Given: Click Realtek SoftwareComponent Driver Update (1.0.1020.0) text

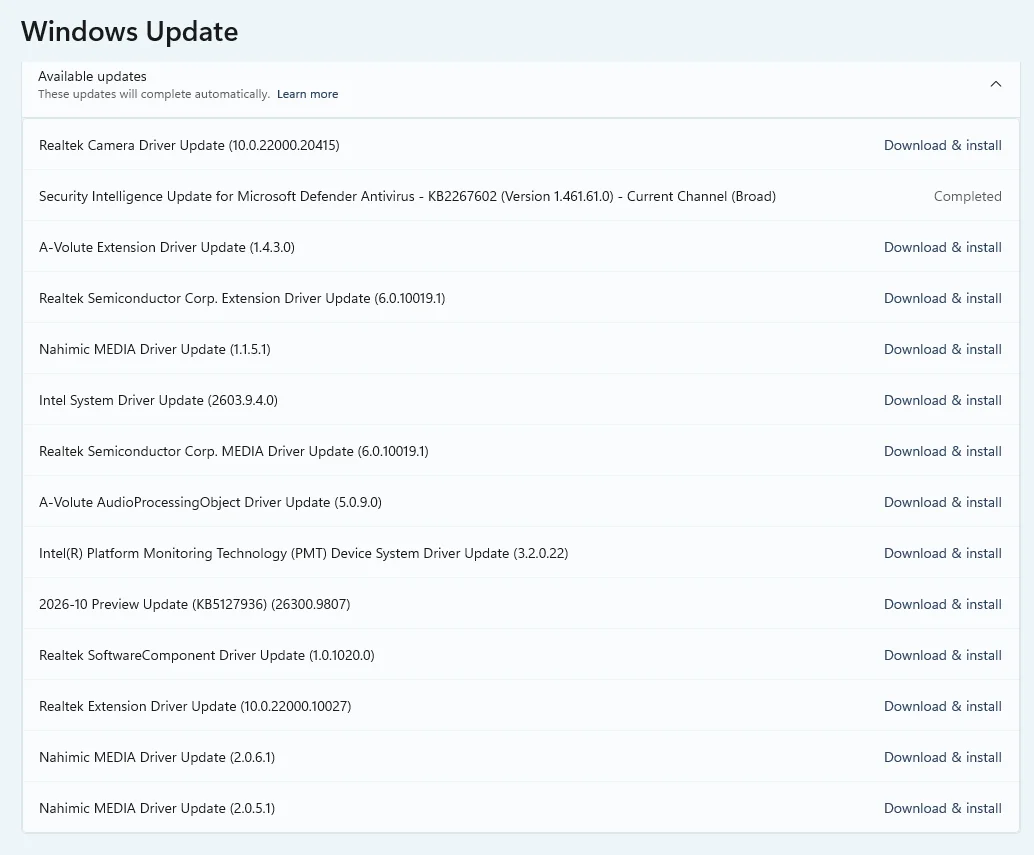Looking at the screenshot, I should coord(206,655).
